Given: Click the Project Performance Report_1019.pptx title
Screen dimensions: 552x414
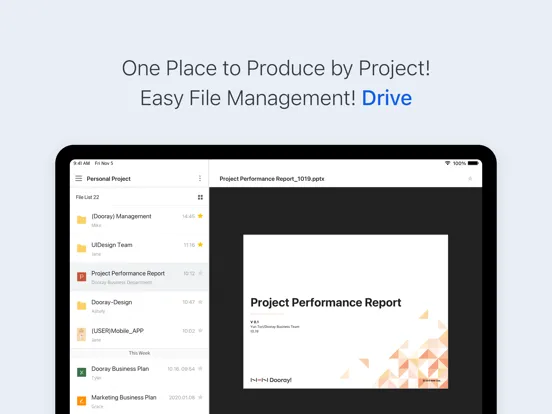Looking at the screenshot, I should [272, 179].
